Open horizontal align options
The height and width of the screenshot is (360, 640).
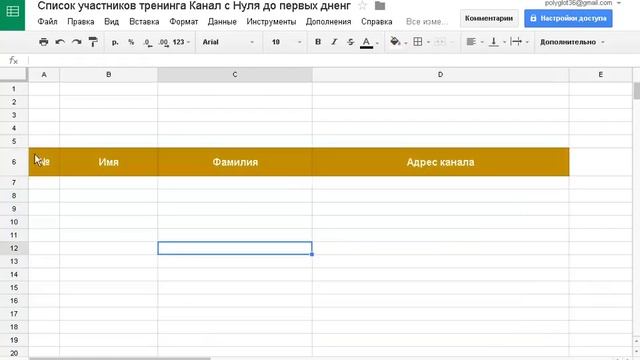(471, 42)
